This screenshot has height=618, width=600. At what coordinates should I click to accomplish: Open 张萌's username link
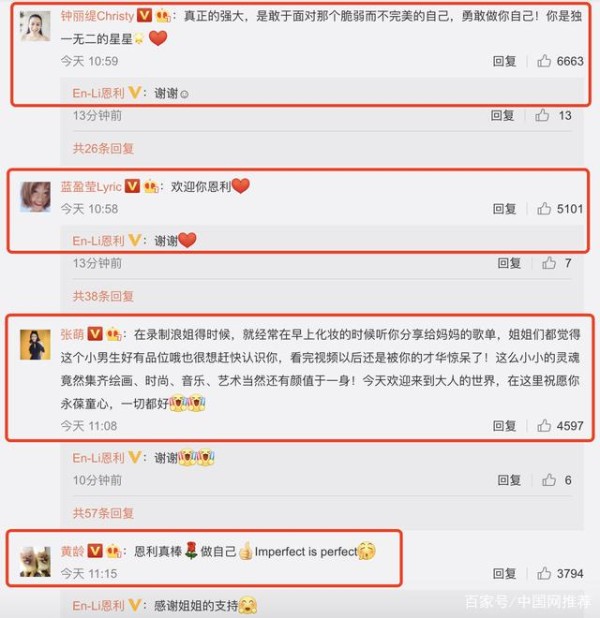tap(73, 334)
